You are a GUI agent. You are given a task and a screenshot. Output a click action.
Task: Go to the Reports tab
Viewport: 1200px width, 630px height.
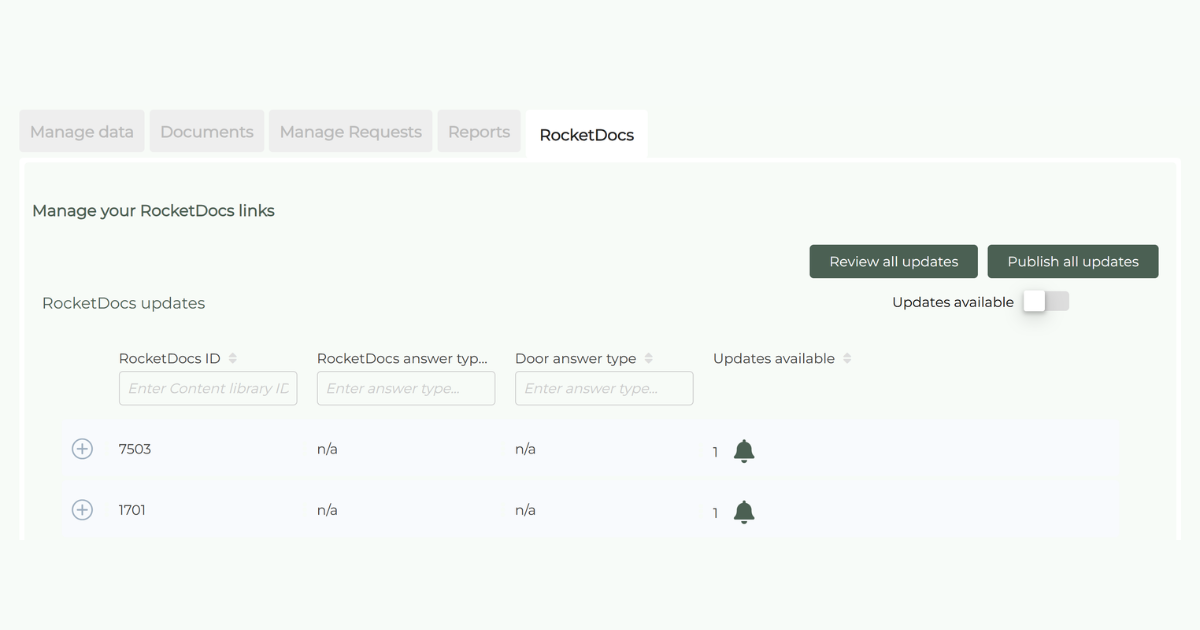pyautogui.click(x=479, y=132)
